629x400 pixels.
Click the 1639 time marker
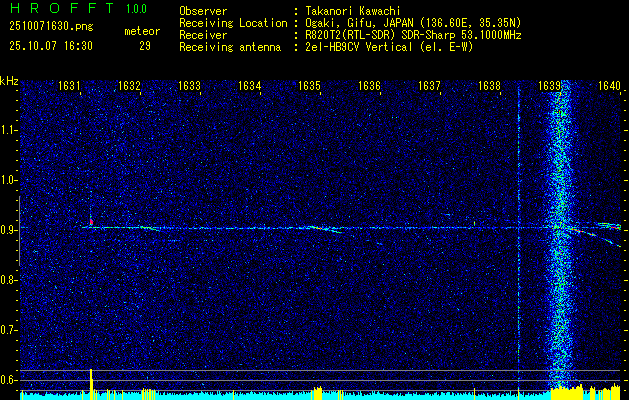tap(549, 86)
